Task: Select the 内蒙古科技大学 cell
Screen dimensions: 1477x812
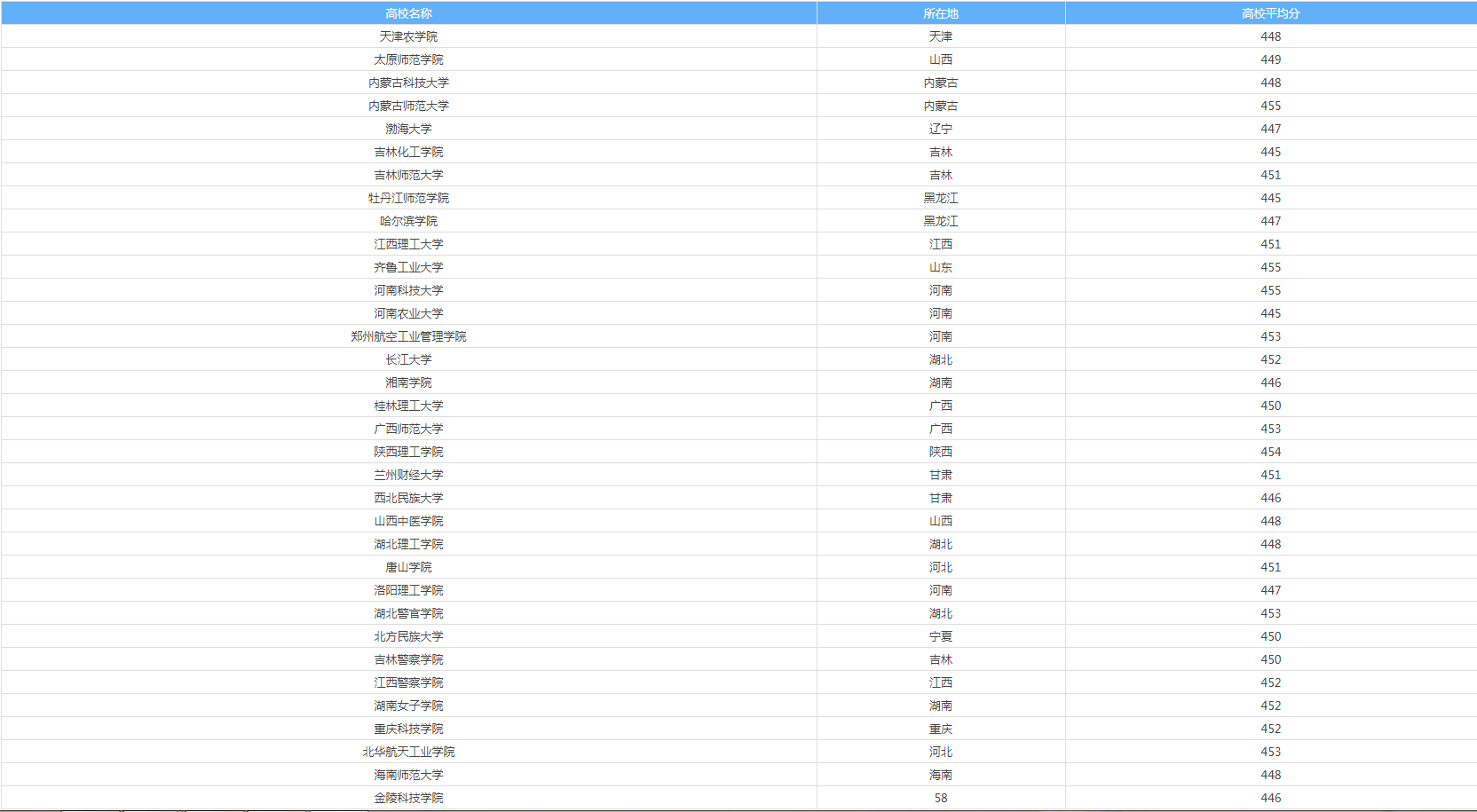Action: click(408, 83)
